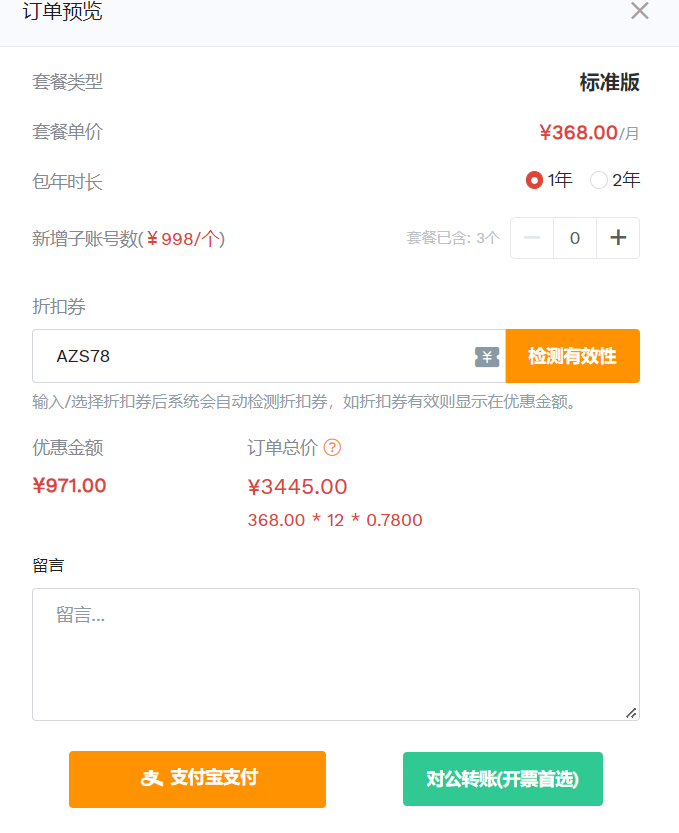
Task: Click the price formula 368.00 * 12 * 0.7800
Action: point(335,520)
